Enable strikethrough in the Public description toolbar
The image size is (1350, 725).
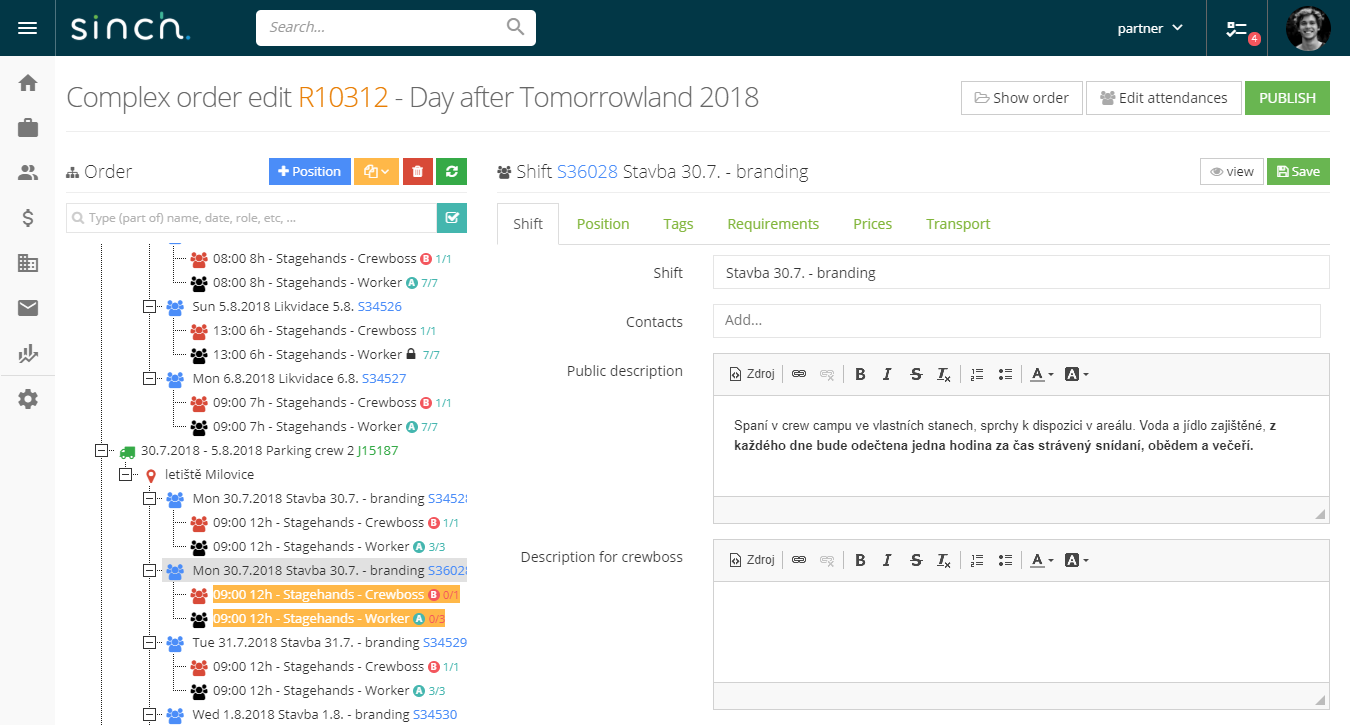click(915, 373)
